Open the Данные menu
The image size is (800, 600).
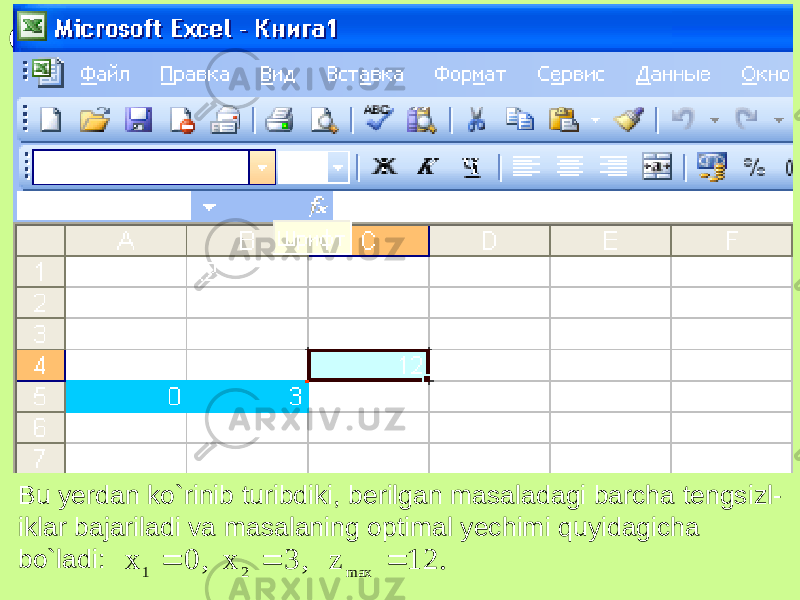point(673,74)
